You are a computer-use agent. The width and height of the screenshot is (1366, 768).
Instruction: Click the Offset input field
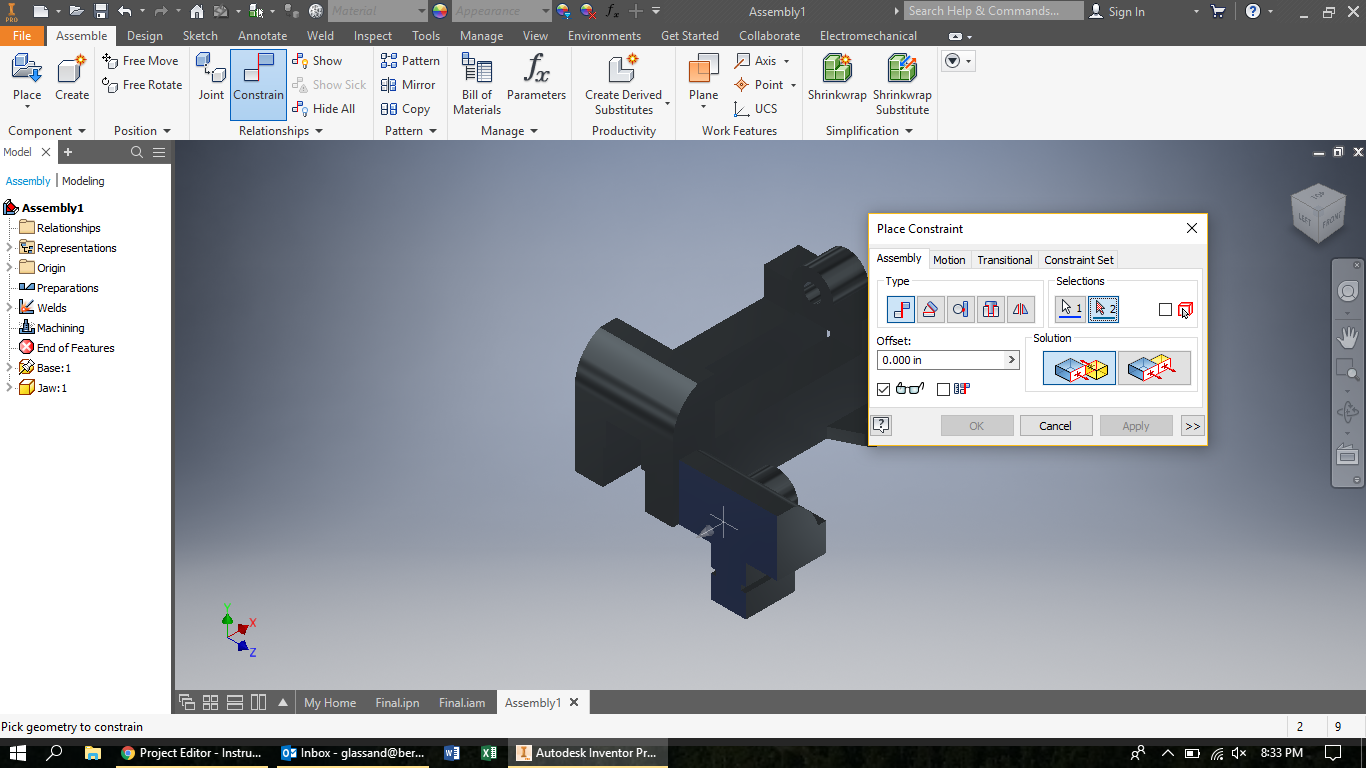coord(940,360)
